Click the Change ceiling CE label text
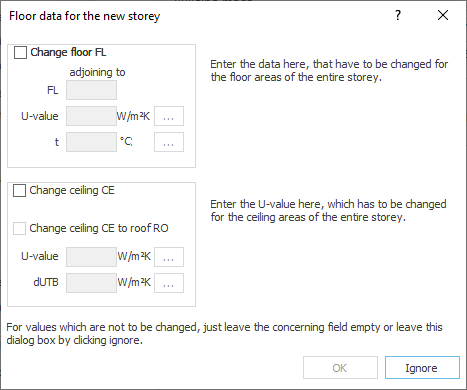The image size is (467, 390). (x=72, y=190)
